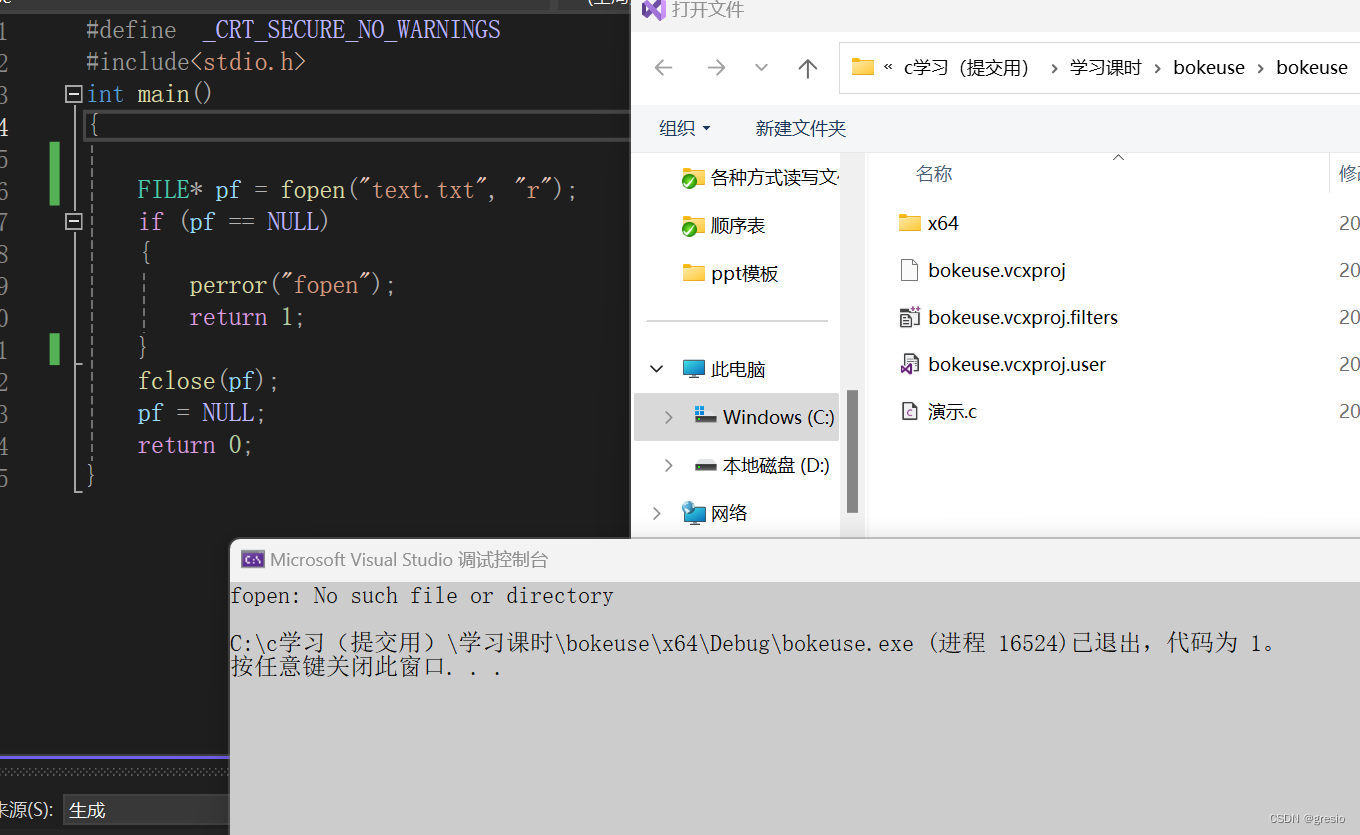Click the 本地磁盘 (D:) drive icon

pyautogui.click(x=705, y=465)
